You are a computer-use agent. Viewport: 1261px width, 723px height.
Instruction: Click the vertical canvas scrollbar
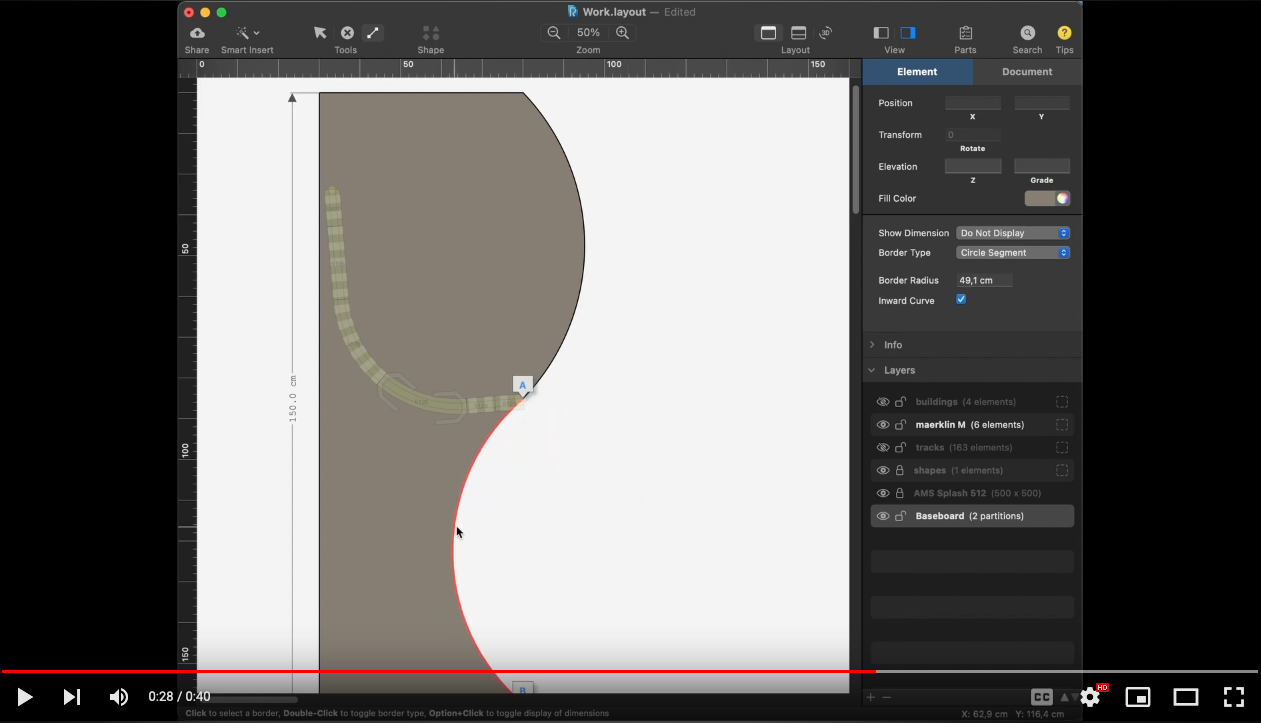[x=856, y=150]
